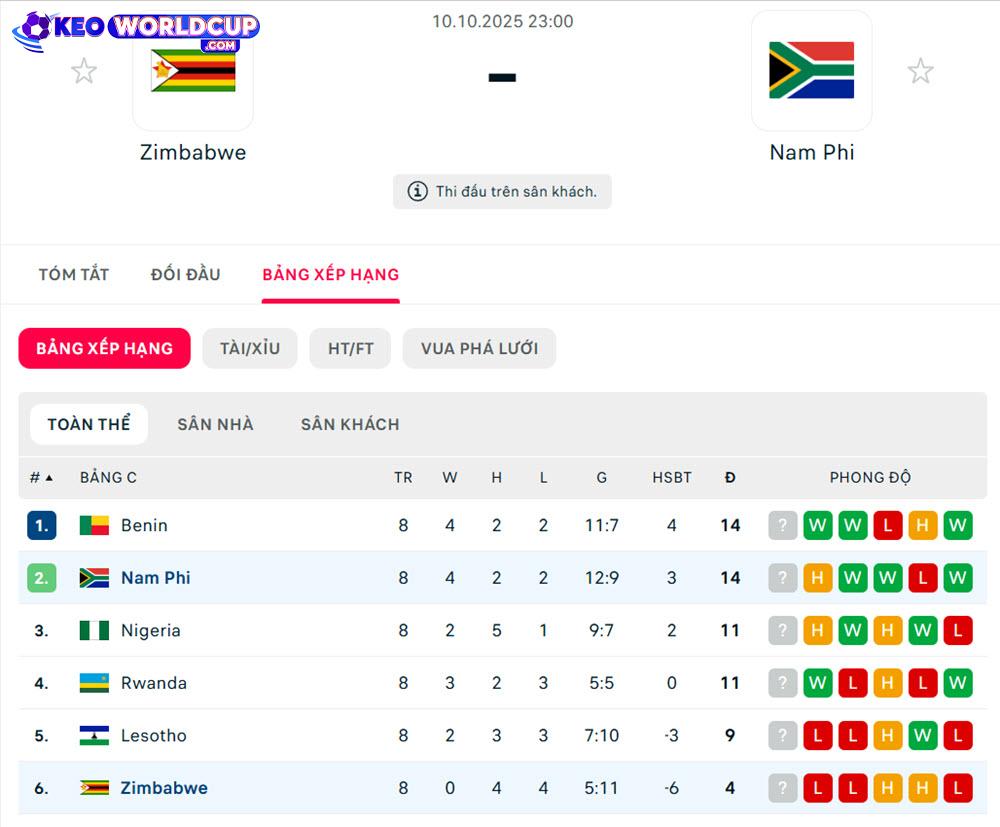The image size is (1000, 827).
Task: Favorite Zimbabwe with the star icon
Action: click(84, 71)
